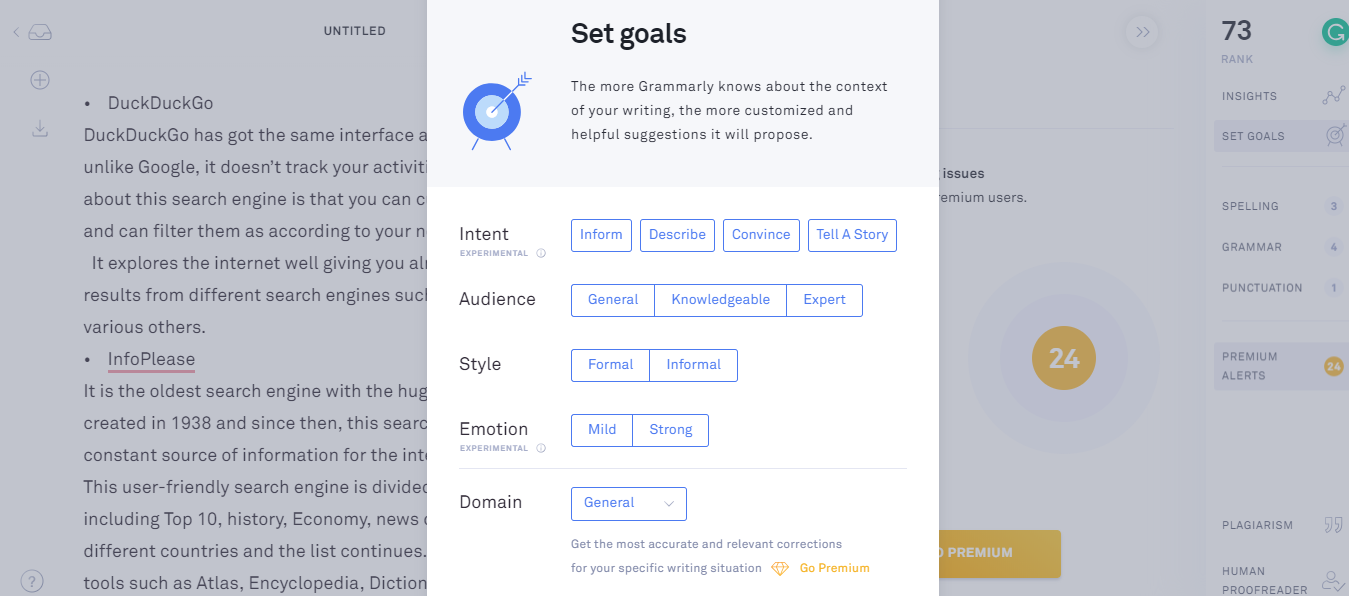This screenshot has width=1349, height=596.
Task: Open the help question mark icon
Action: (32, 581)
